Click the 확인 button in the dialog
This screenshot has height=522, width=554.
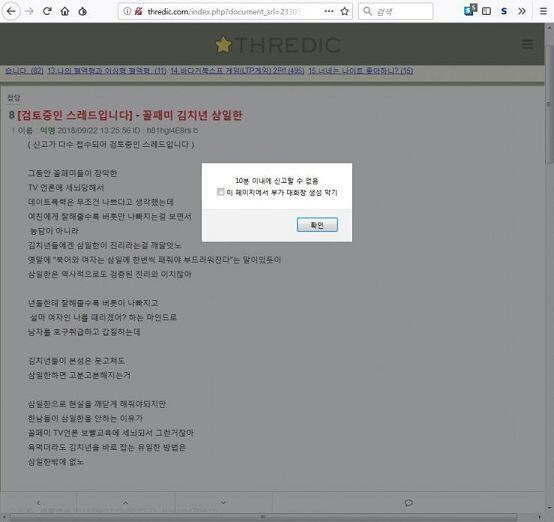pyautogui.click(x=317, y=225)
